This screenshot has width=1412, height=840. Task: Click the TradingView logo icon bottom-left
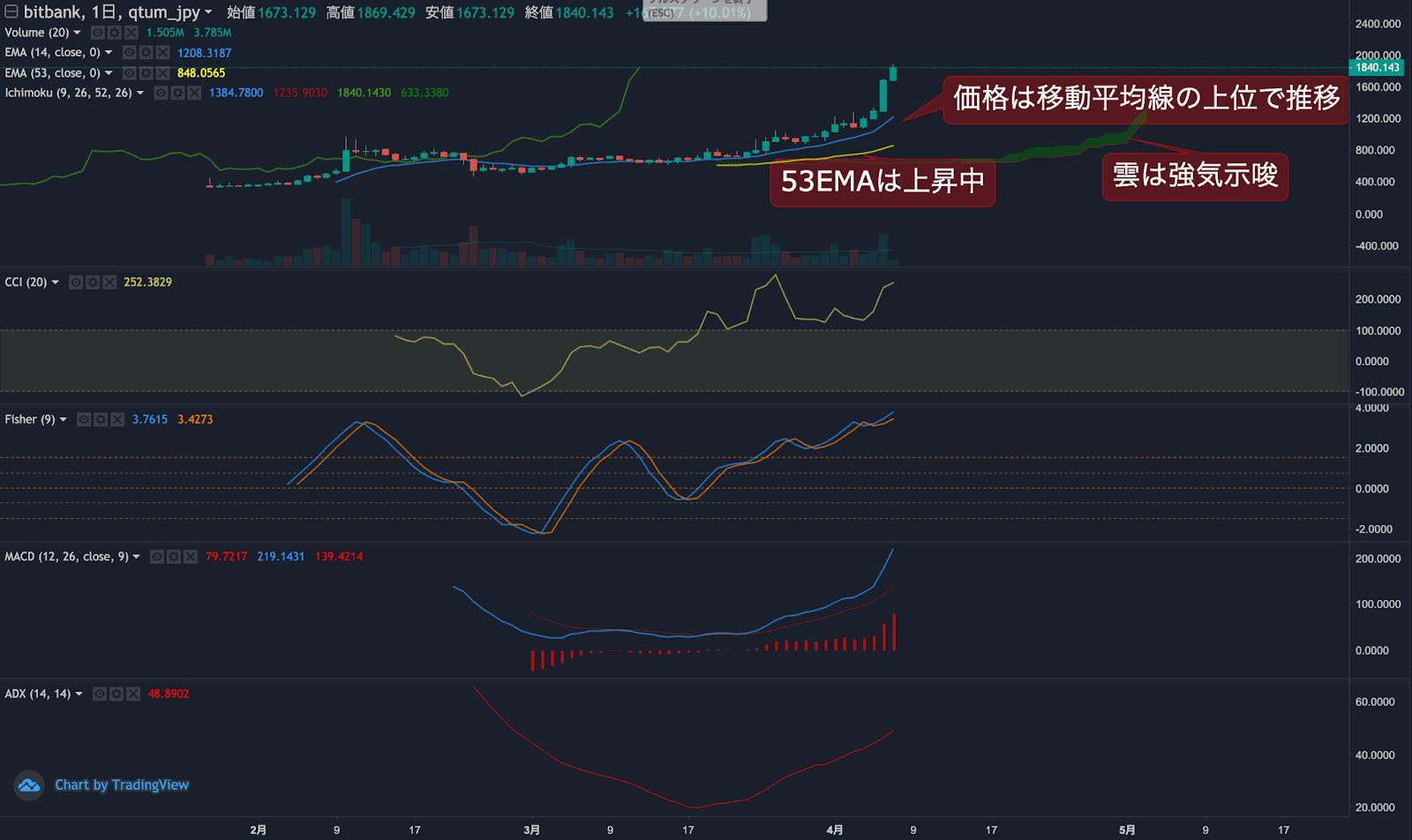pos(28,785)
